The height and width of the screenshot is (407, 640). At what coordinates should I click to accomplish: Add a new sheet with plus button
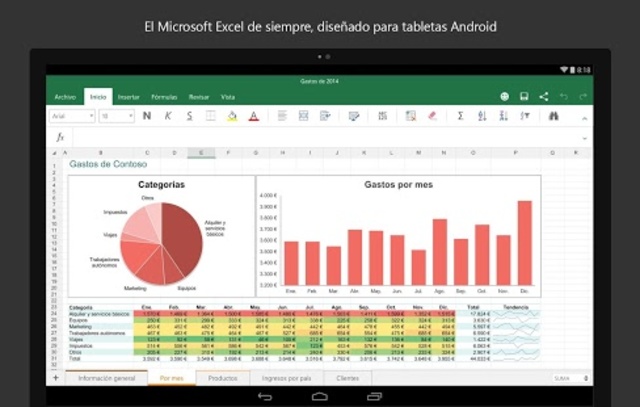pos(56,378)
